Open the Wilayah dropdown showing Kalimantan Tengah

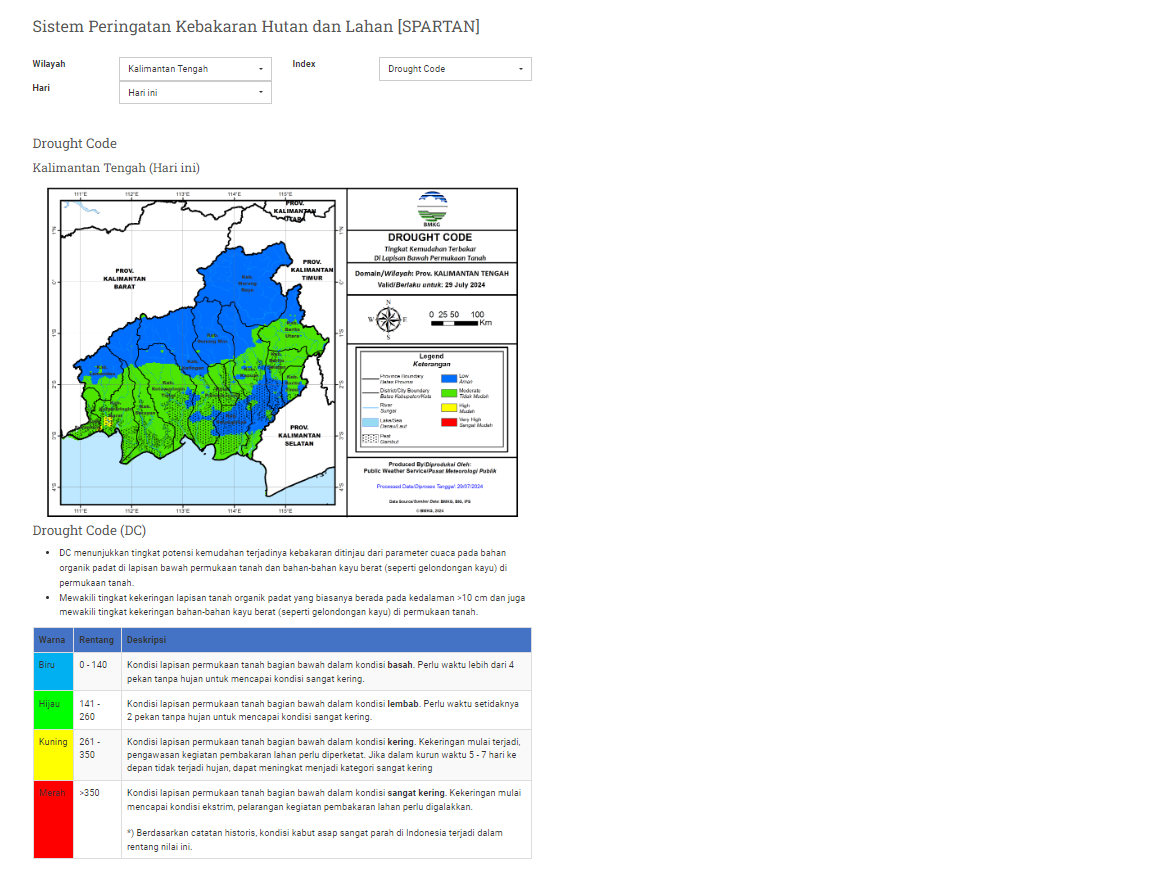195,69
